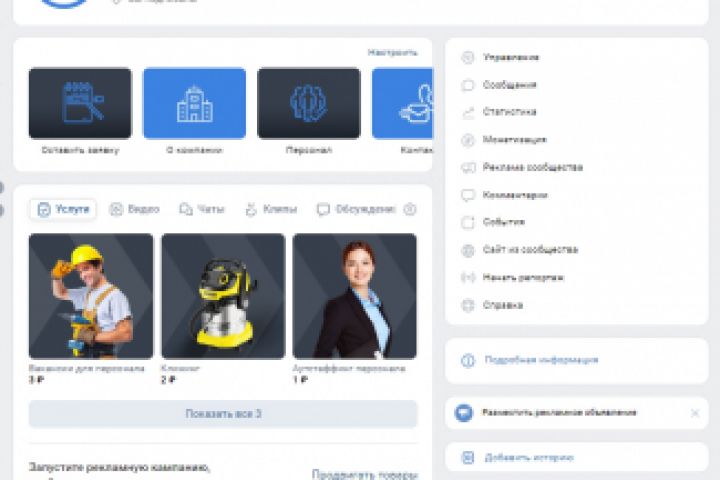The height and width of the screenshot is (480, 720).
Task: Click the Начать репортаж broadcast icon
Action: [467, 277]
